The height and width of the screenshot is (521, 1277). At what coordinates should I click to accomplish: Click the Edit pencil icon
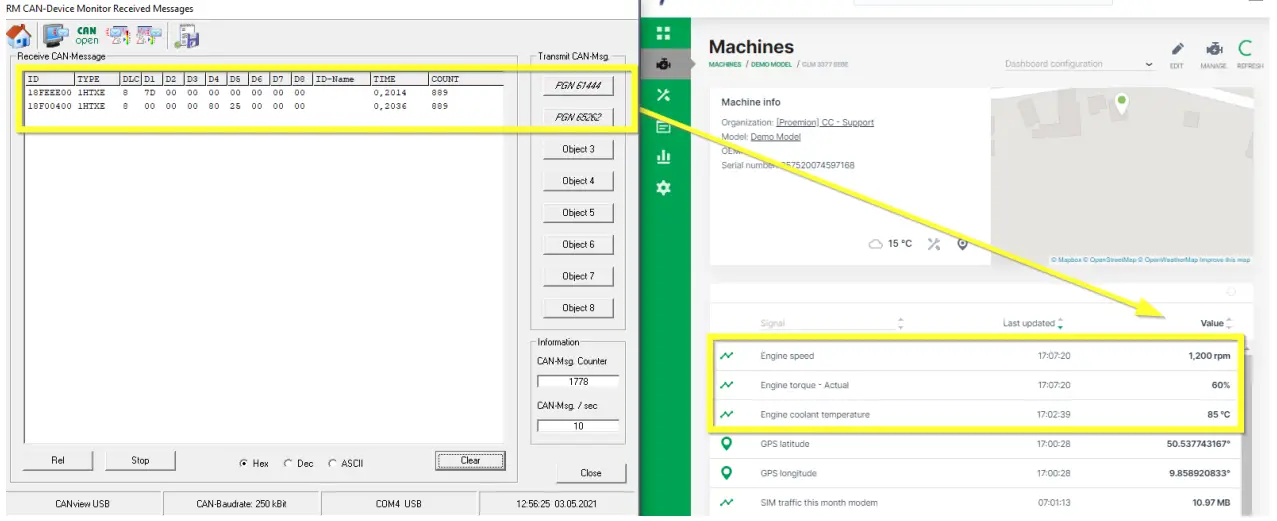click(x=1177, y=49)
